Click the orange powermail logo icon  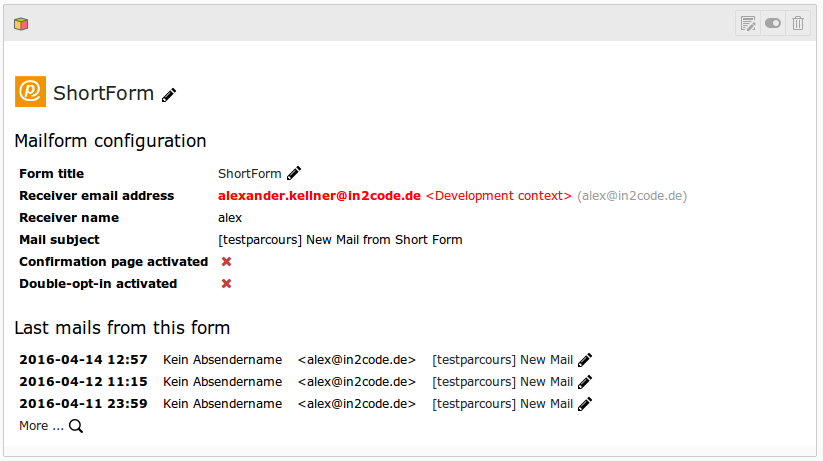30,92
